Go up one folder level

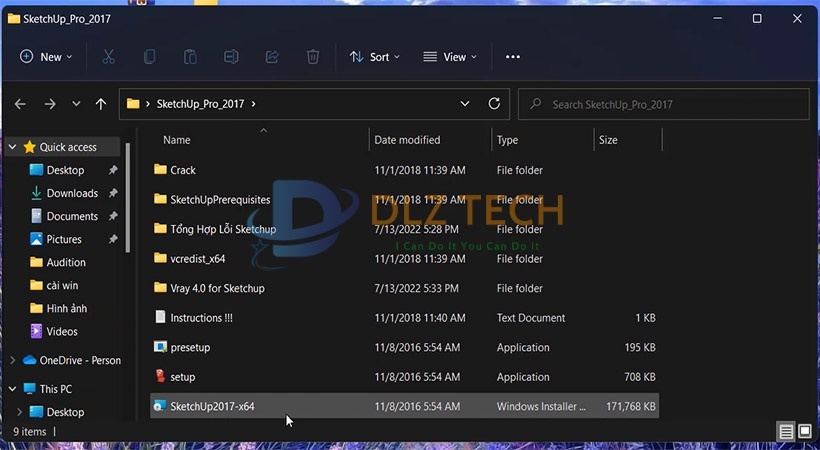[x=100, y=104]
